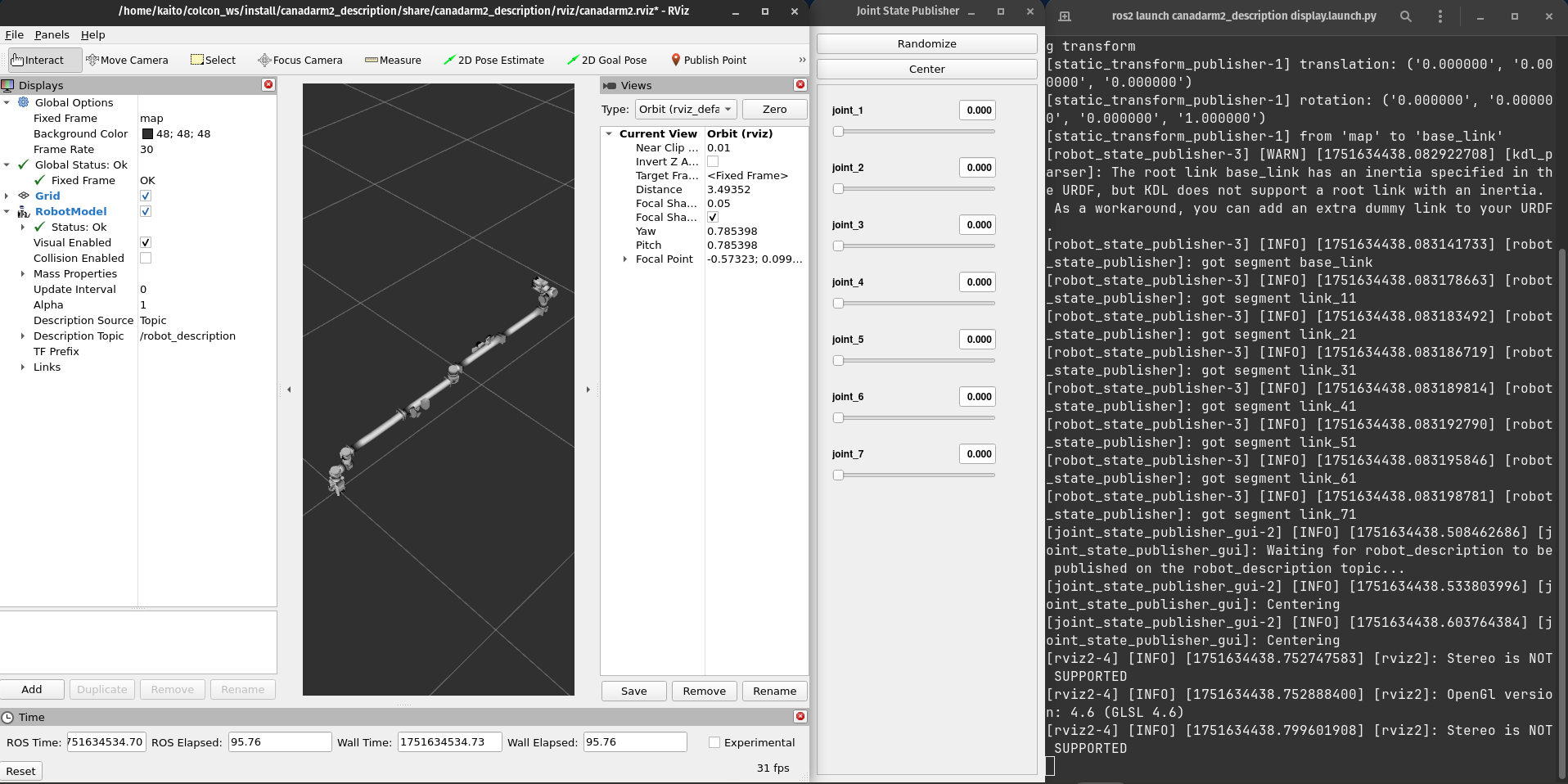Image resolution: width=1568 pixels, height=784 pixels.
Task: Click the Publish Point tool
Action: click(x=708, y=60)
